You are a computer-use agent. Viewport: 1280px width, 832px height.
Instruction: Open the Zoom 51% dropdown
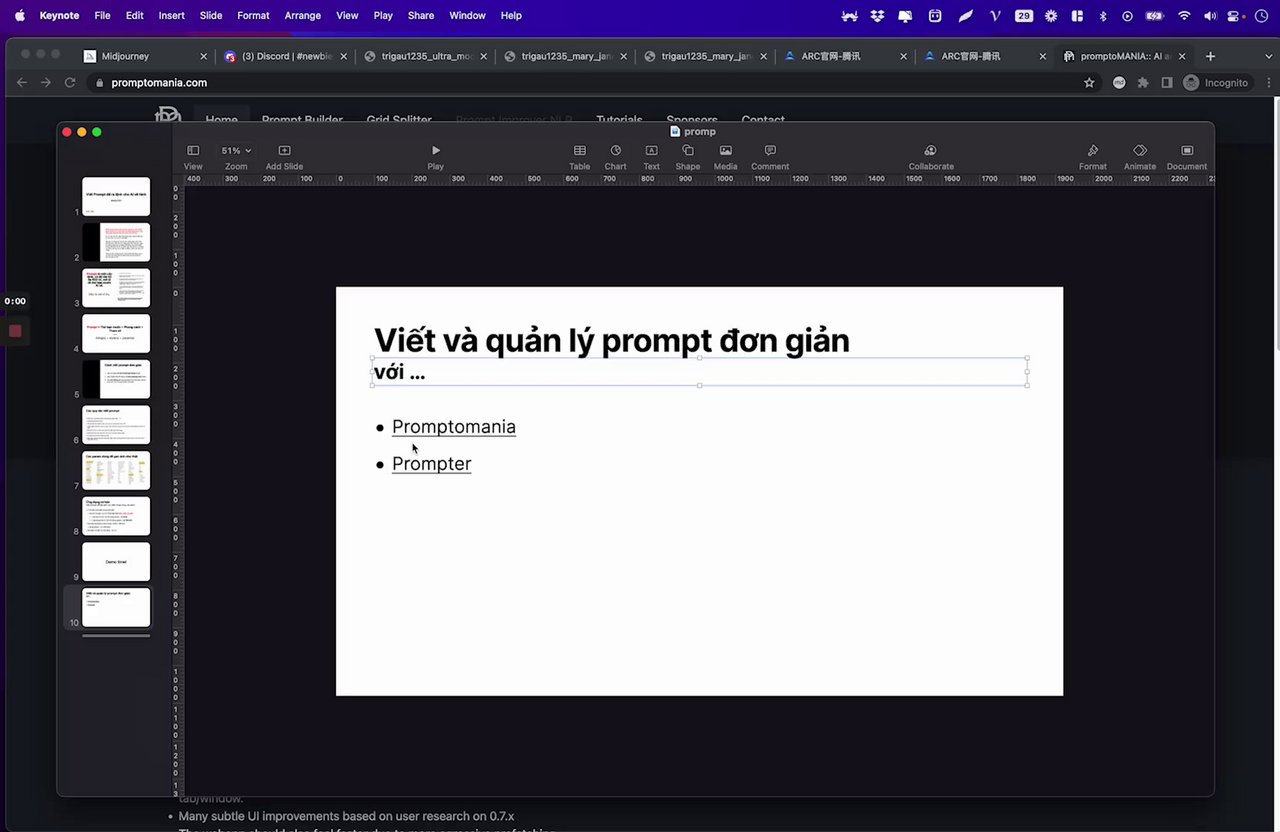[236, 157]
